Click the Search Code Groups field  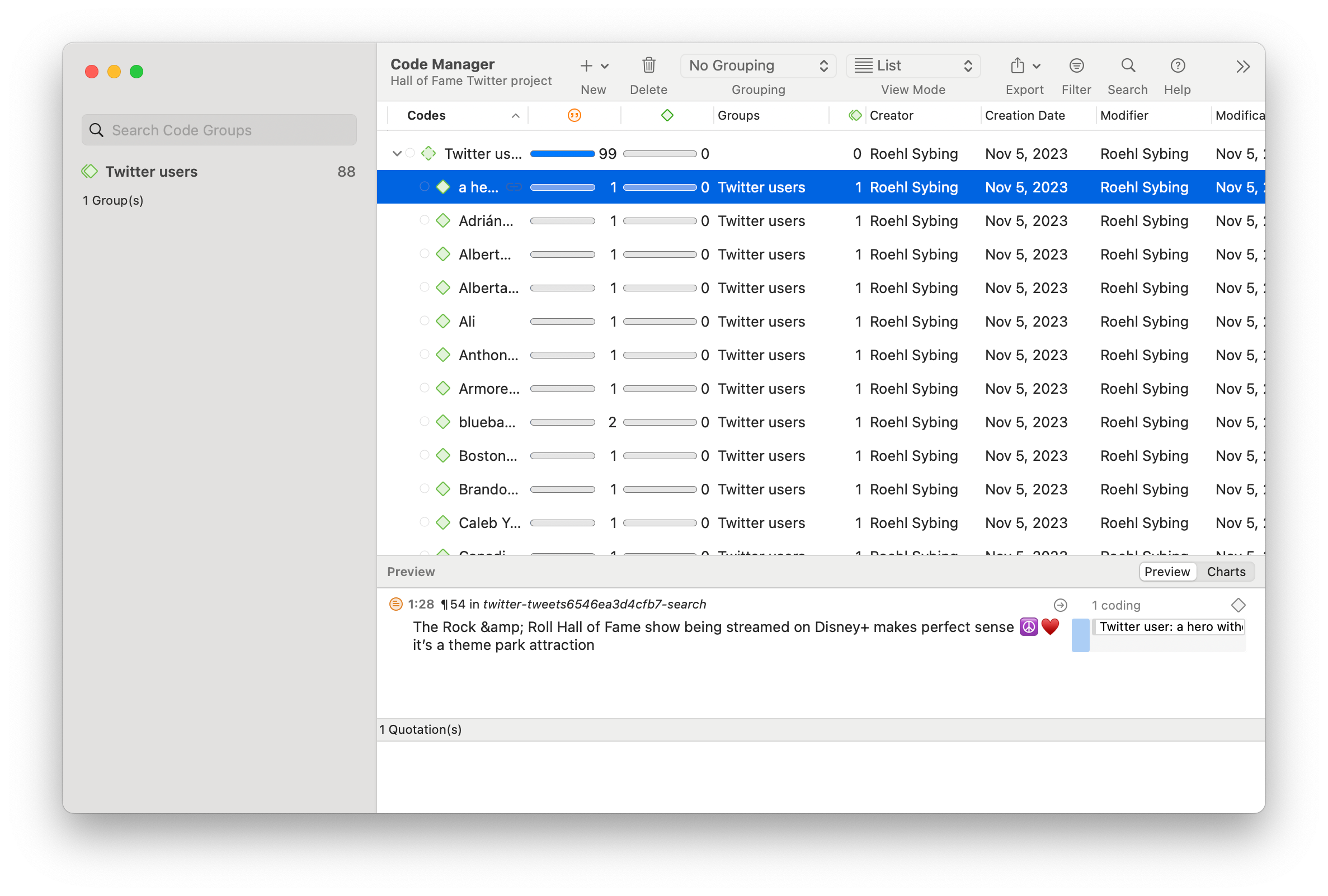point(219,130)
